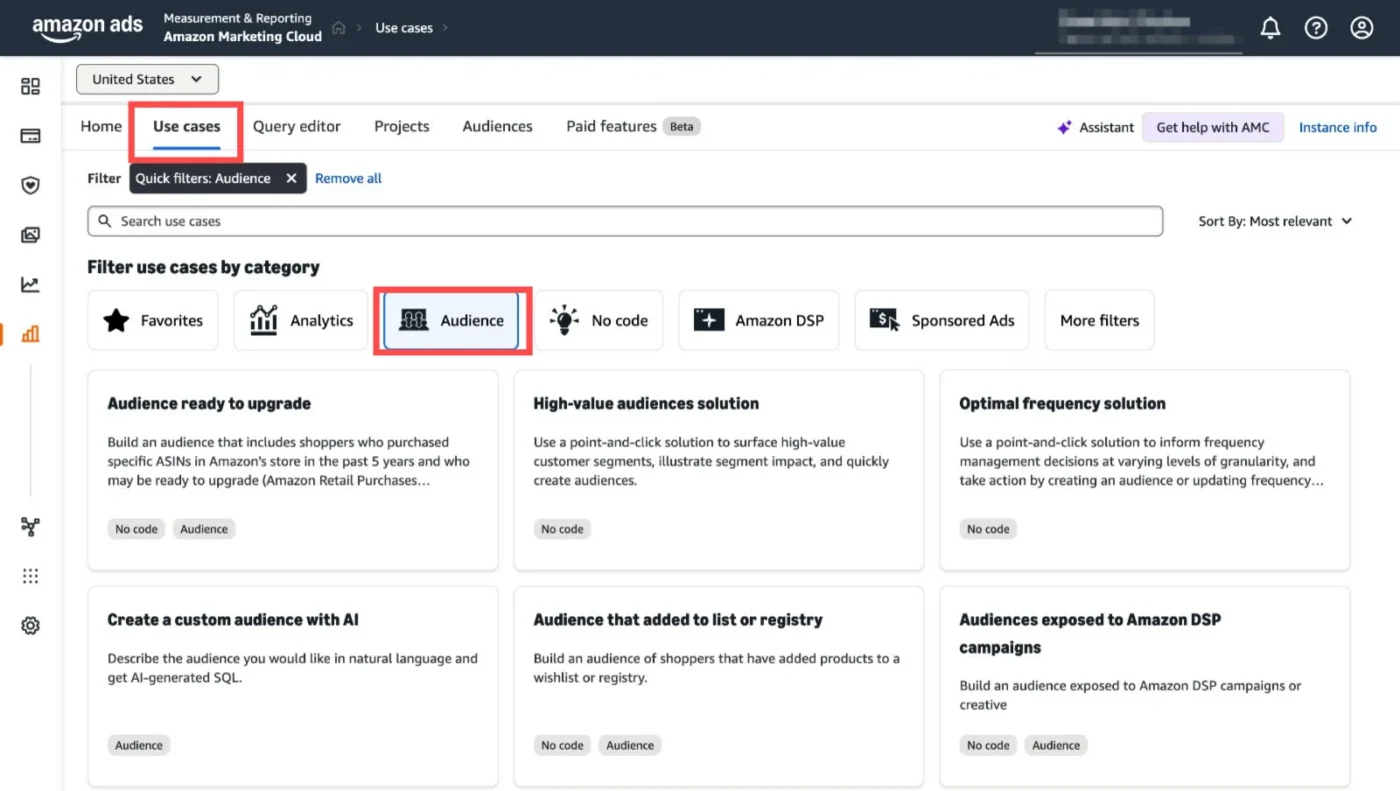Click the Search use cases field
Viewport: 1400px width, 791px height.
coord(625,221)
